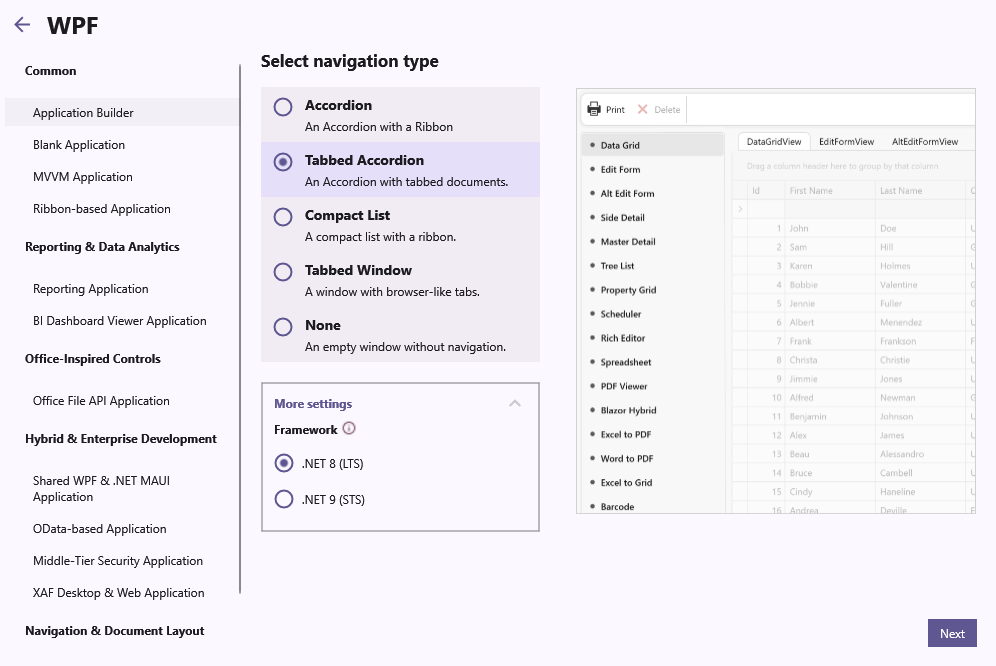Click the Next button
Screen dimensions: 996x666
click(x=951, y=633)
